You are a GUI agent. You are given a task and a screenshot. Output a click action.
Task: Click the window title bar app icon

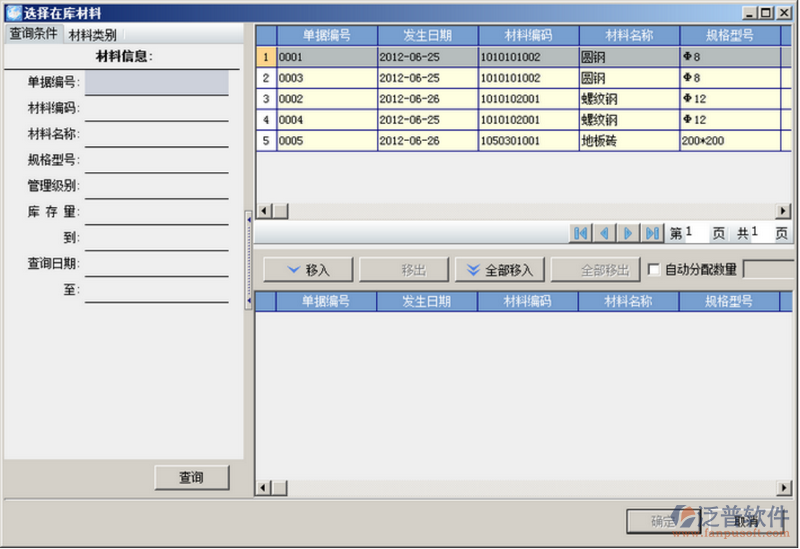(13, 12)
